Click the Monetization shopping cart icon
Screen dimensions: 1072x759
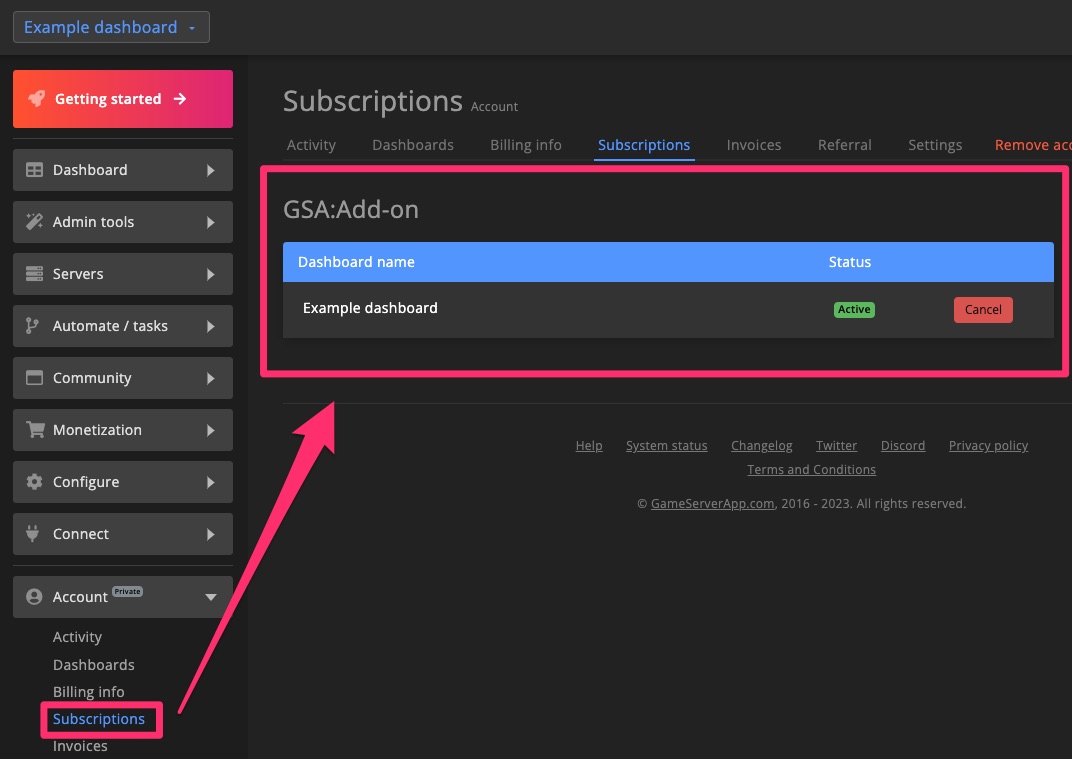pyautogui.click(x=33, y=430)
